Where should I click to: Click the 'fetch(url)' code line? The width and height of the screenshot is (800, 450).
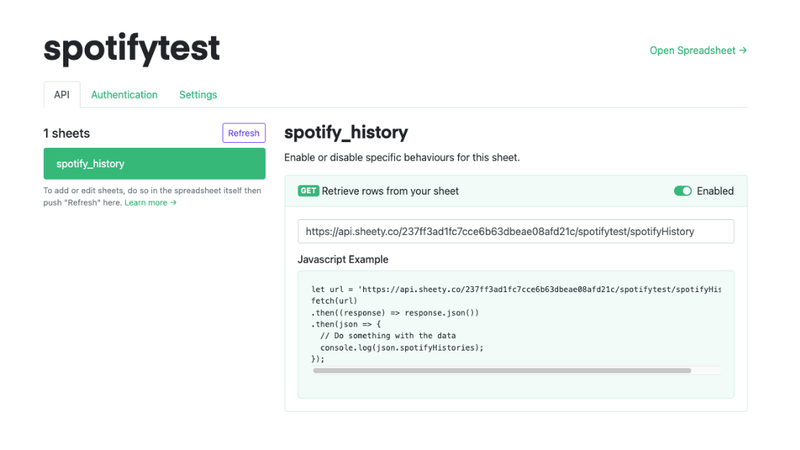click(x=334, y=301)
